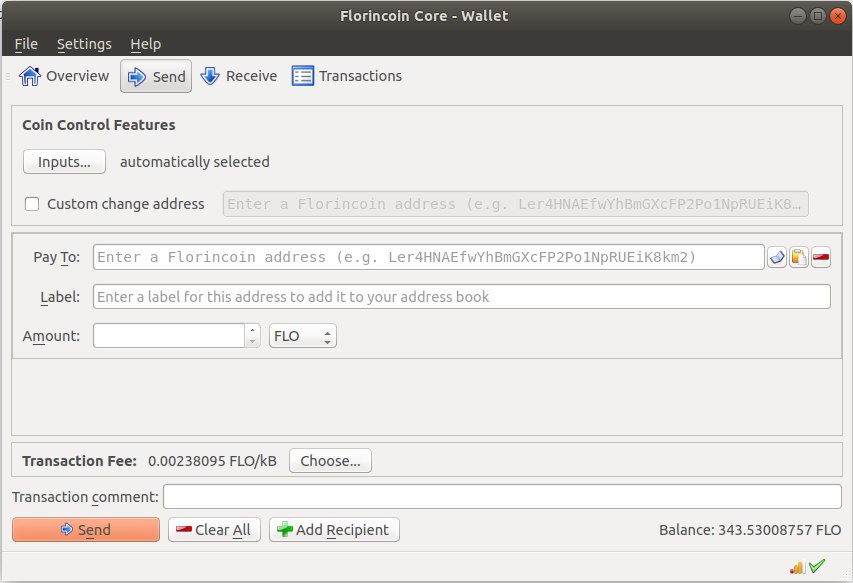Open the Help menu
The width and height of the screenshot is (853, 583).
146,44
